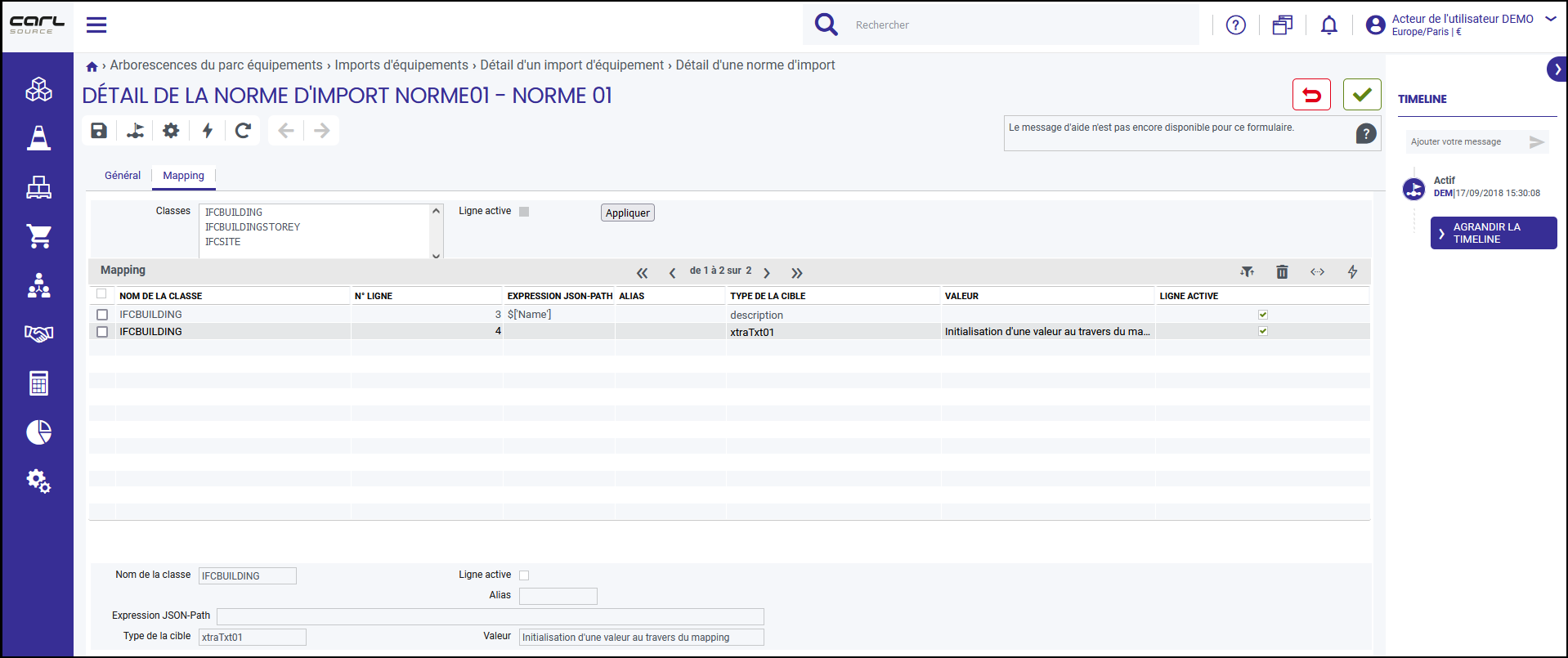Go to previous page of Mapping table
The height and width of the screenshot is (658, 1568).
tap(672, 273)
